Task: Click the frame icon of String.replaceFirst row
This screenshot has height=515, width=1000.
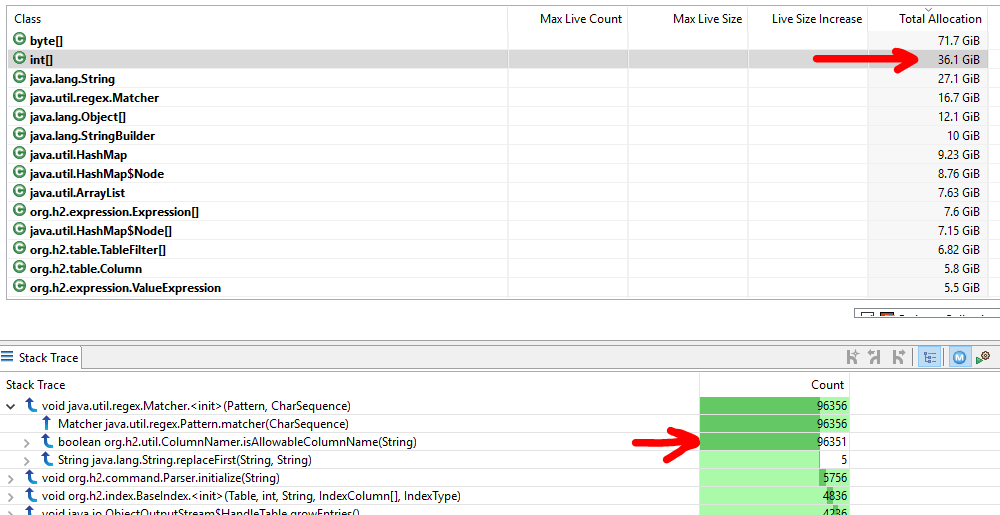Action: (47, 459)
